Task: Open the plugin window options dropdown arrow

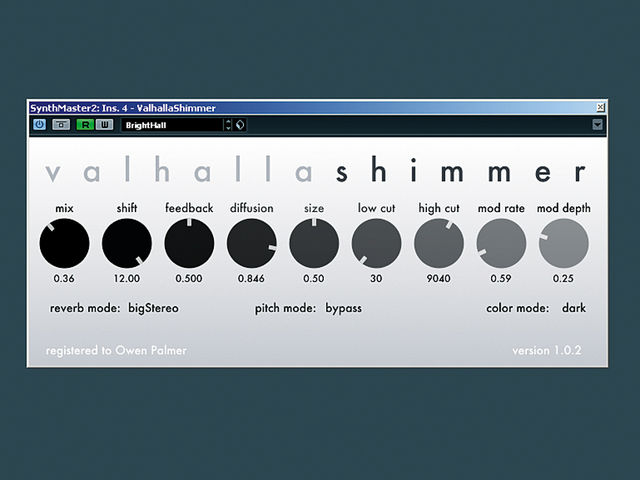Action: tap(597, 124)
